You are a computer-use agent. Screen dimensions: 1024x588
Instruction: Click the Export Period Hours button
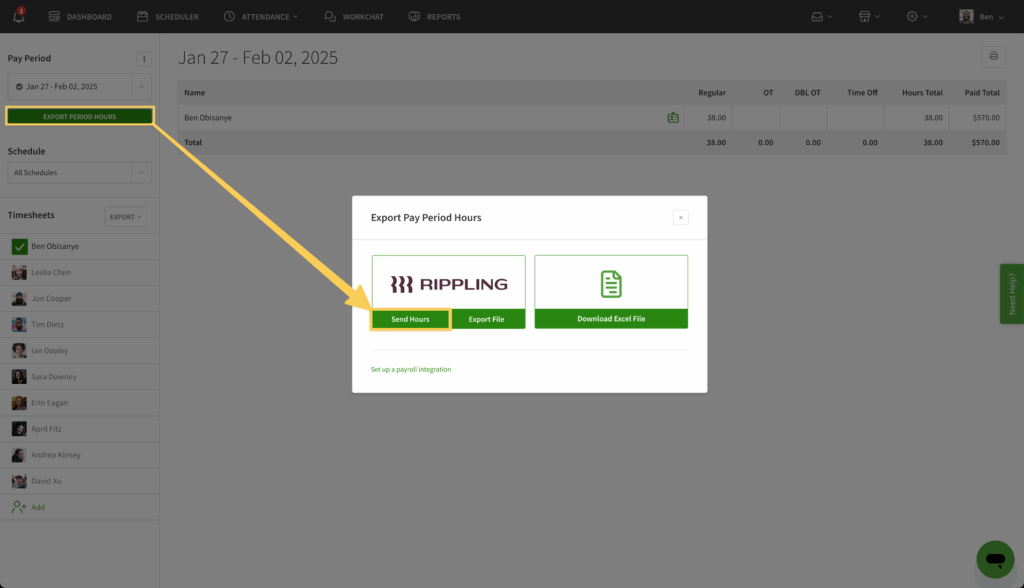[x=79, y=115]
